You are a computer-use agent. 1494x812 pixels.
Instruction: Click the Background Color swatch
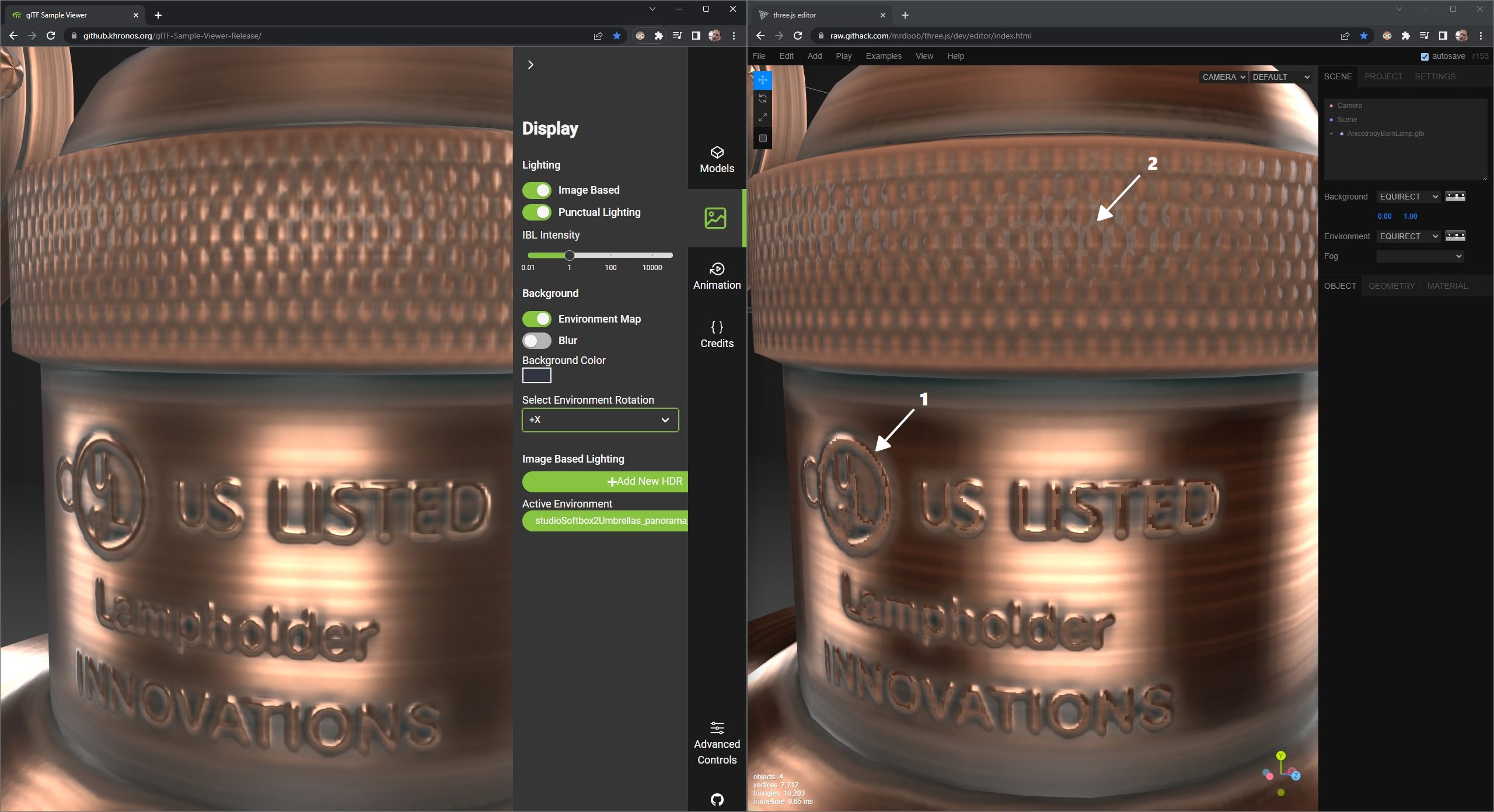tap(536, 376)
